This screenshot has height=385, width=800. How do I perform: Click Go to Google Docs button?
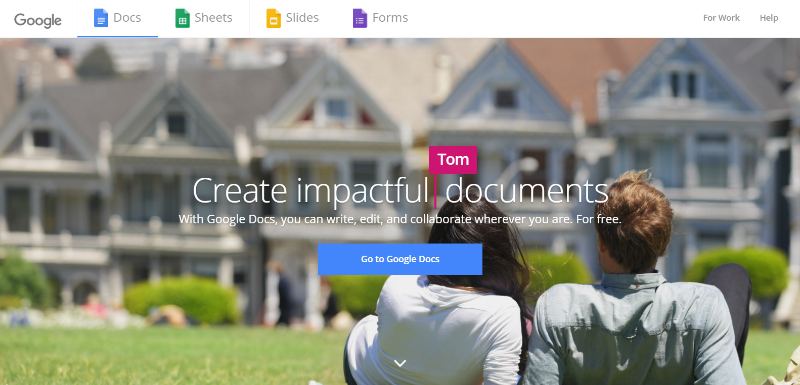(400, 259)
